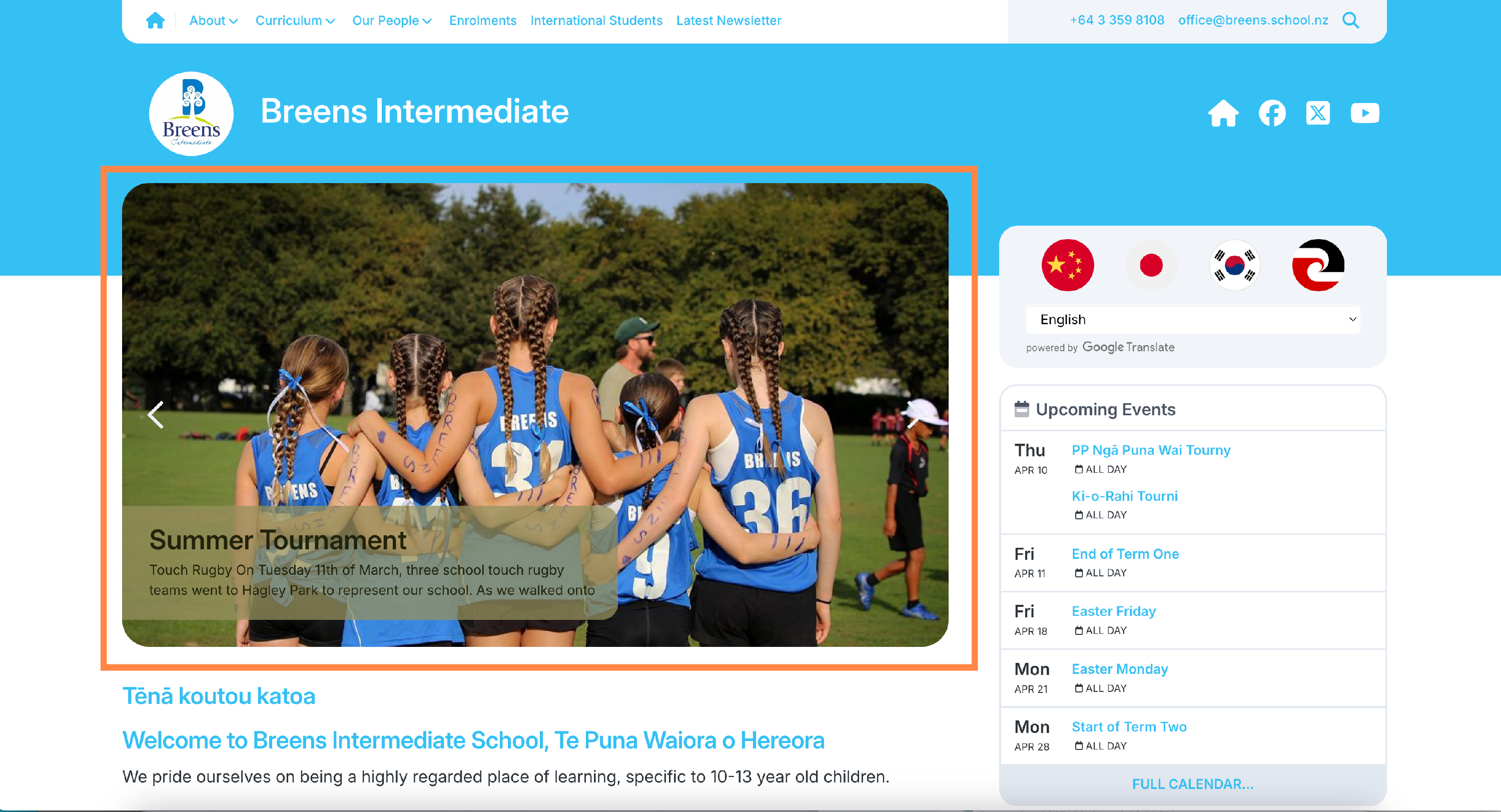This screenshot has height=812, width=1501.
Task: Open the Latest Newsletter link
Action: pyautogui.click(x=728, y=21)
